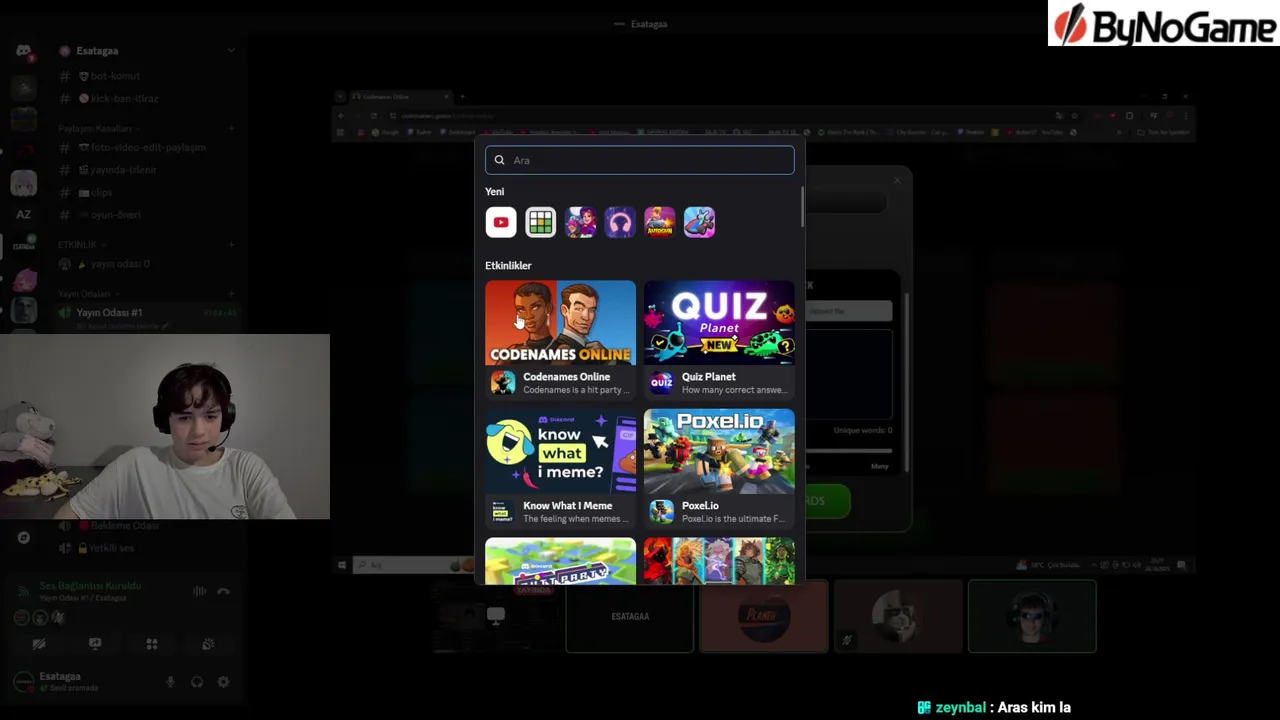Open noise suppression waveform icon in voice panel
The image size is (1280, 720).
(199, 592)
